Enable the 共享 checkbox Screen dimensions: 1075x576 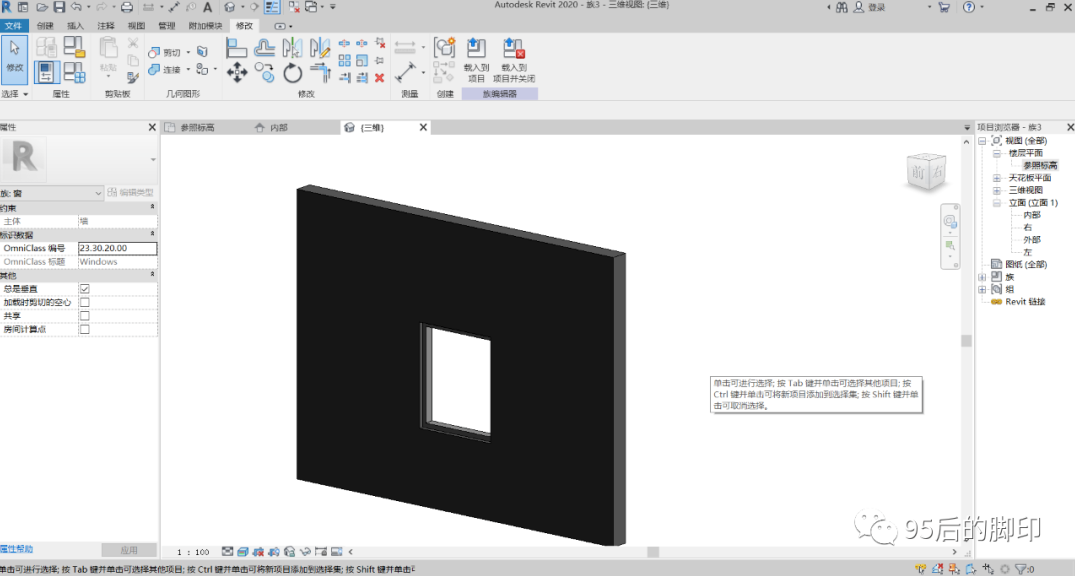click(85, 316)
